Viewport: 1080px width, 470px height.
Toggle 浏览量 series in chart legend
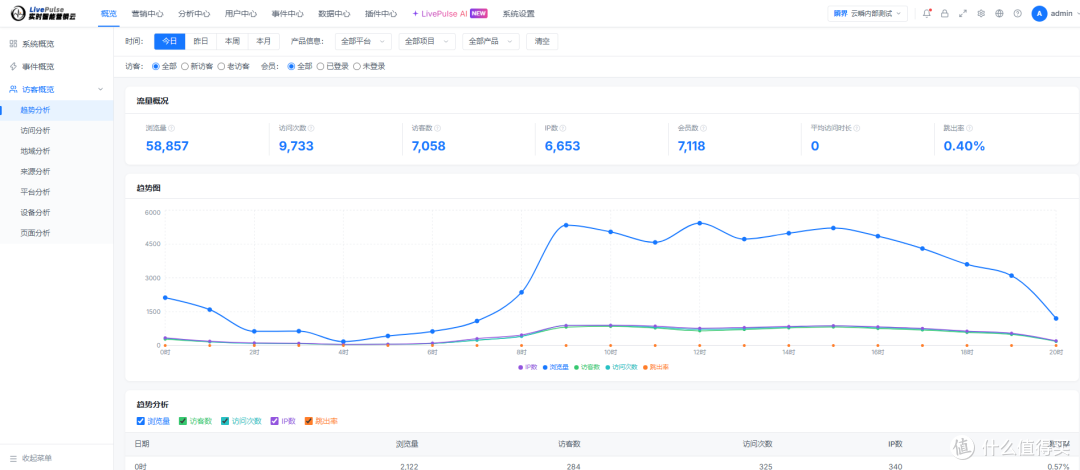(555, 367)
